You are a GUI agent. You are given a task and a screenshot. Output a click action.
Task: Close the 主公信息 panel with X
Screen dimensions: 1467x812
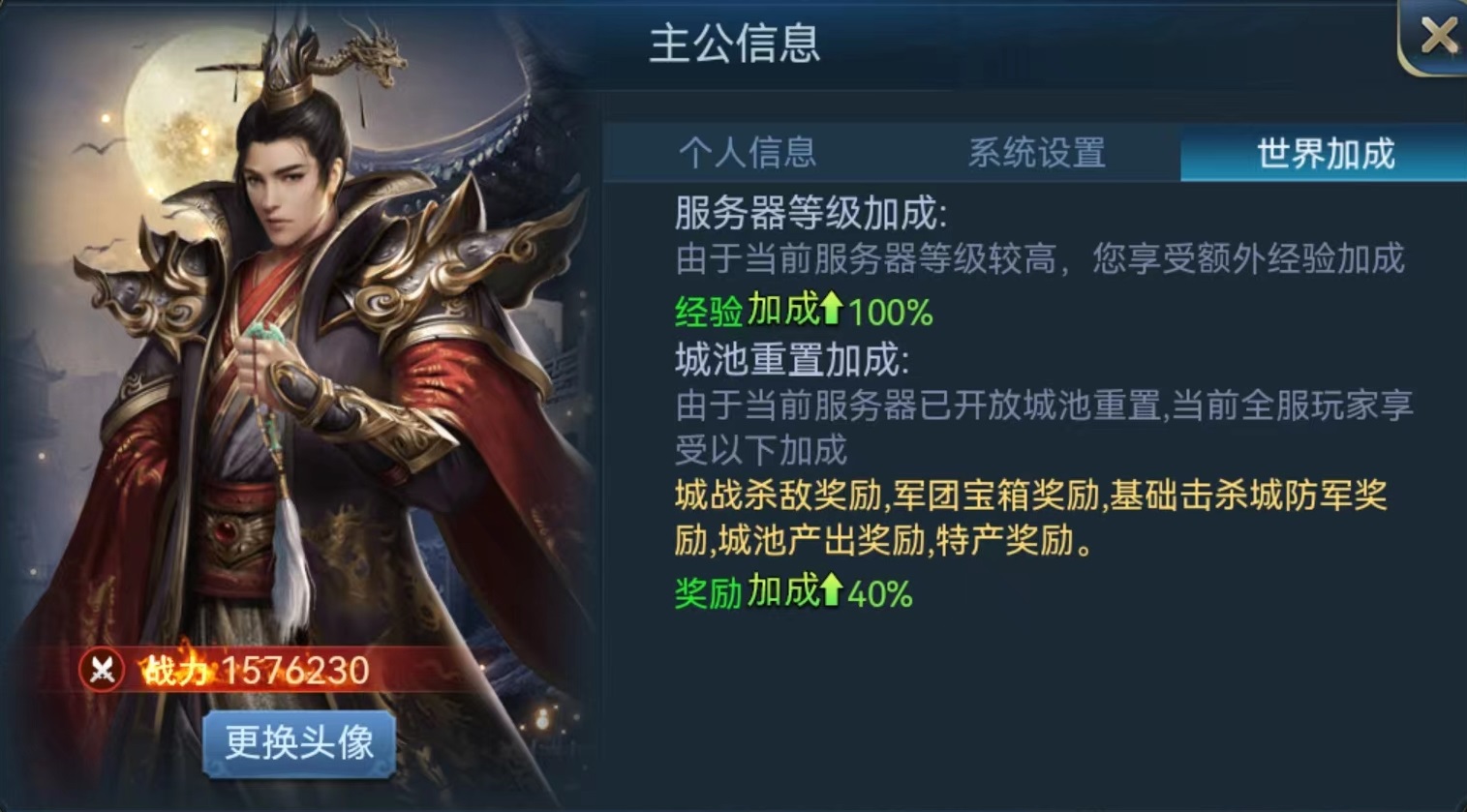[1437, 37]
